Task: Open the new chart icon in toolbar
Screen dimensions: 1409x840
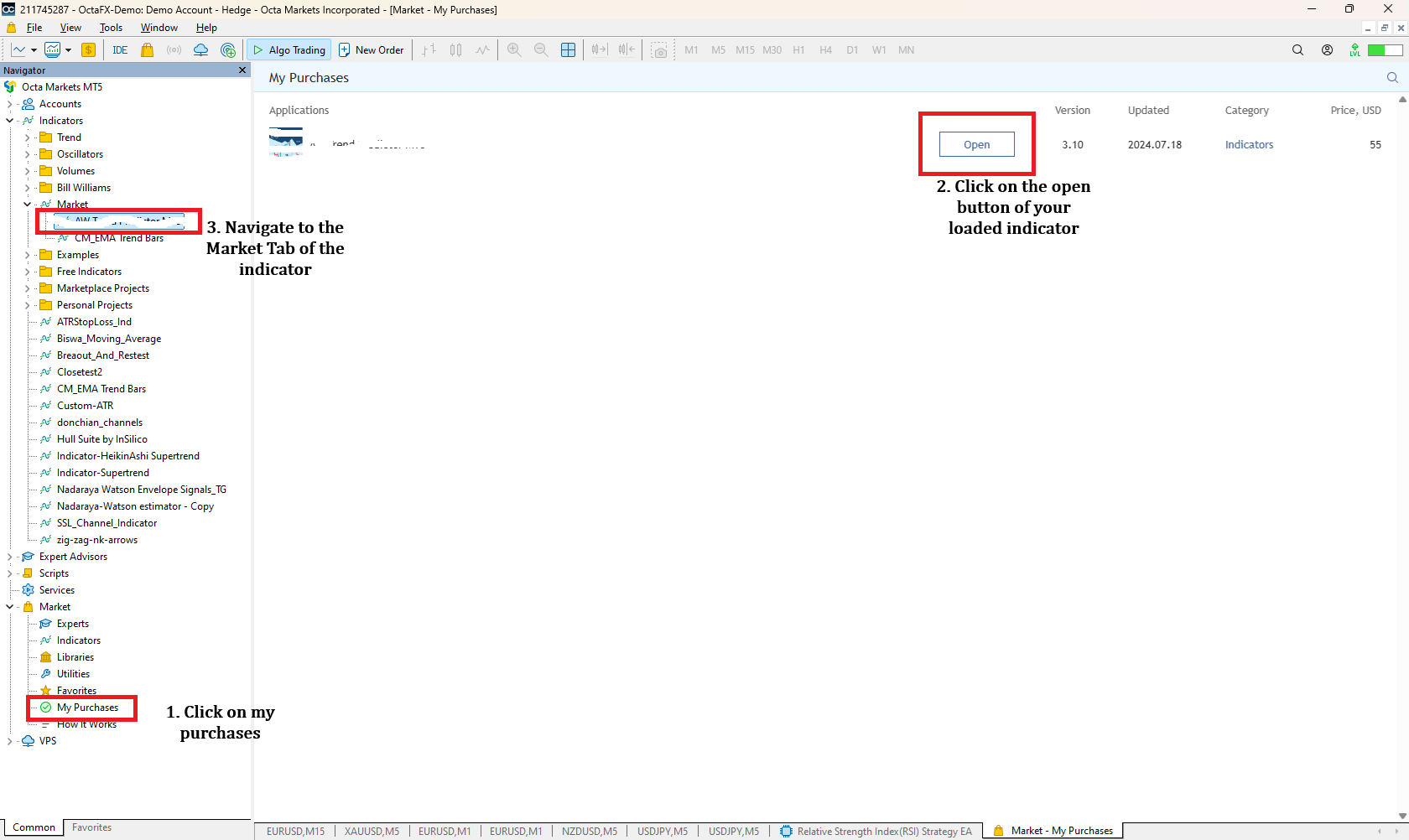Action: pos(18,49)
